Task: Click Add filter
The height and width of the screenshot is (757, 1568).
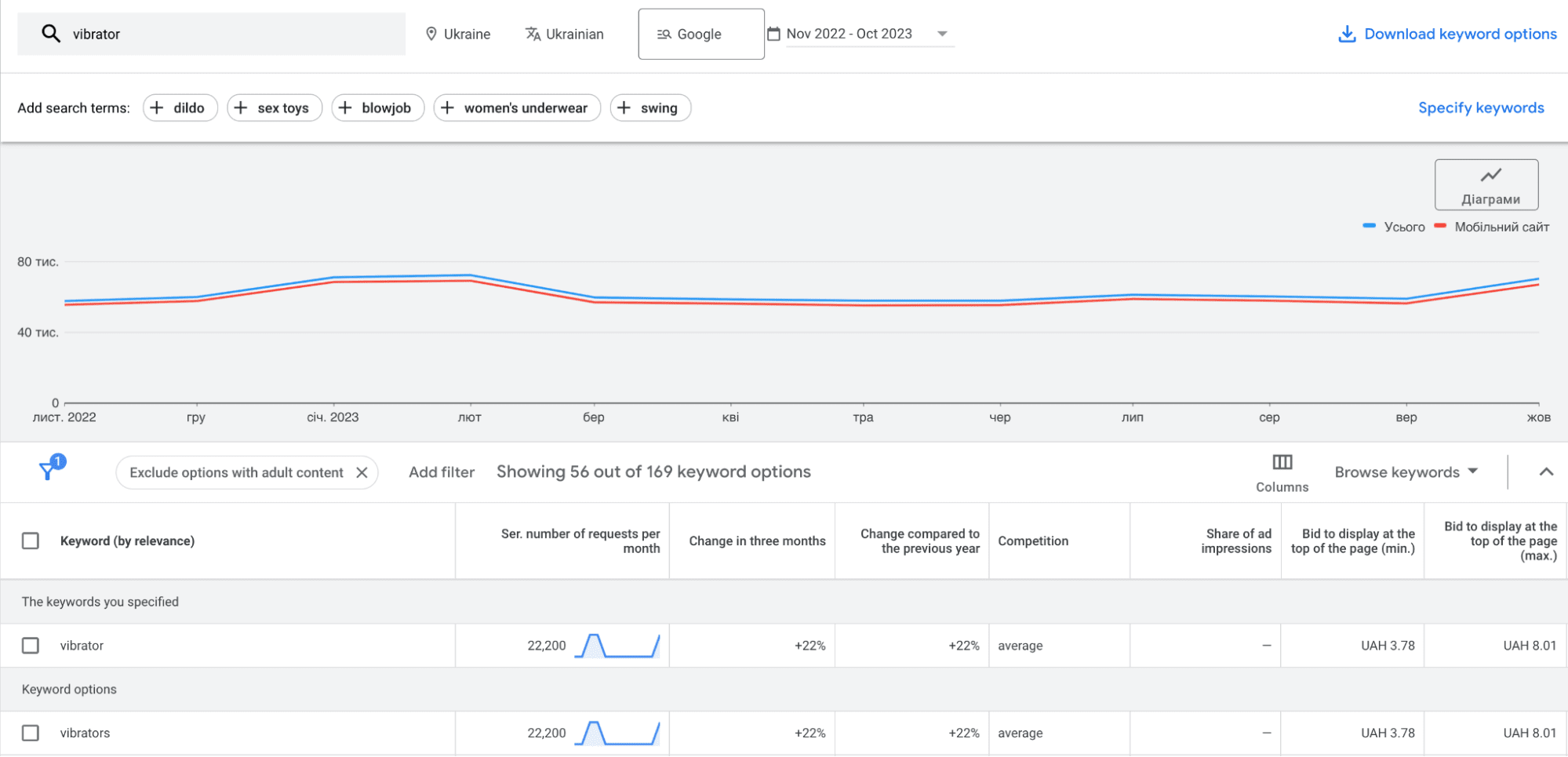Action: pos(442,472)
